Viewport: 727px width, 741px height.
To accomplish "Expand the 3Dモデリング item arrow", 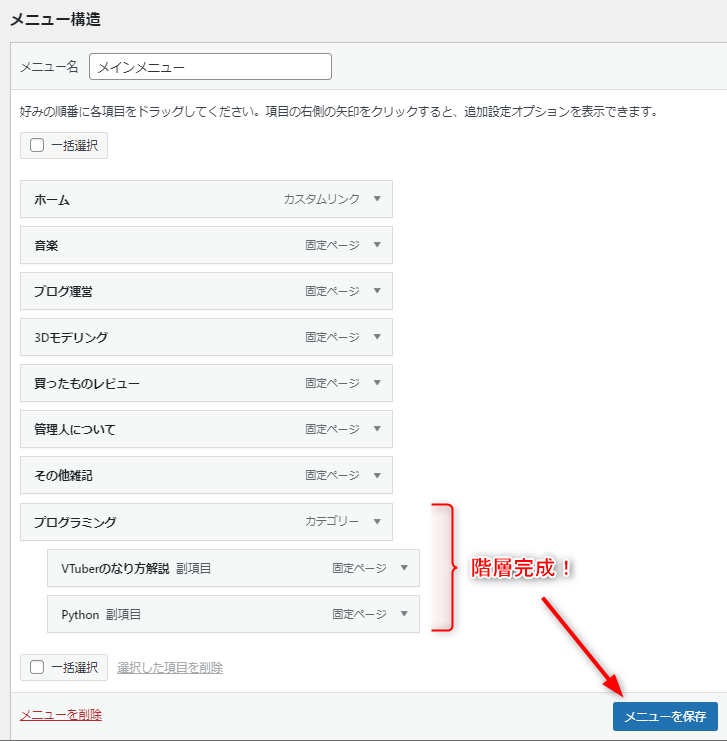I will [x=377, y=337].
